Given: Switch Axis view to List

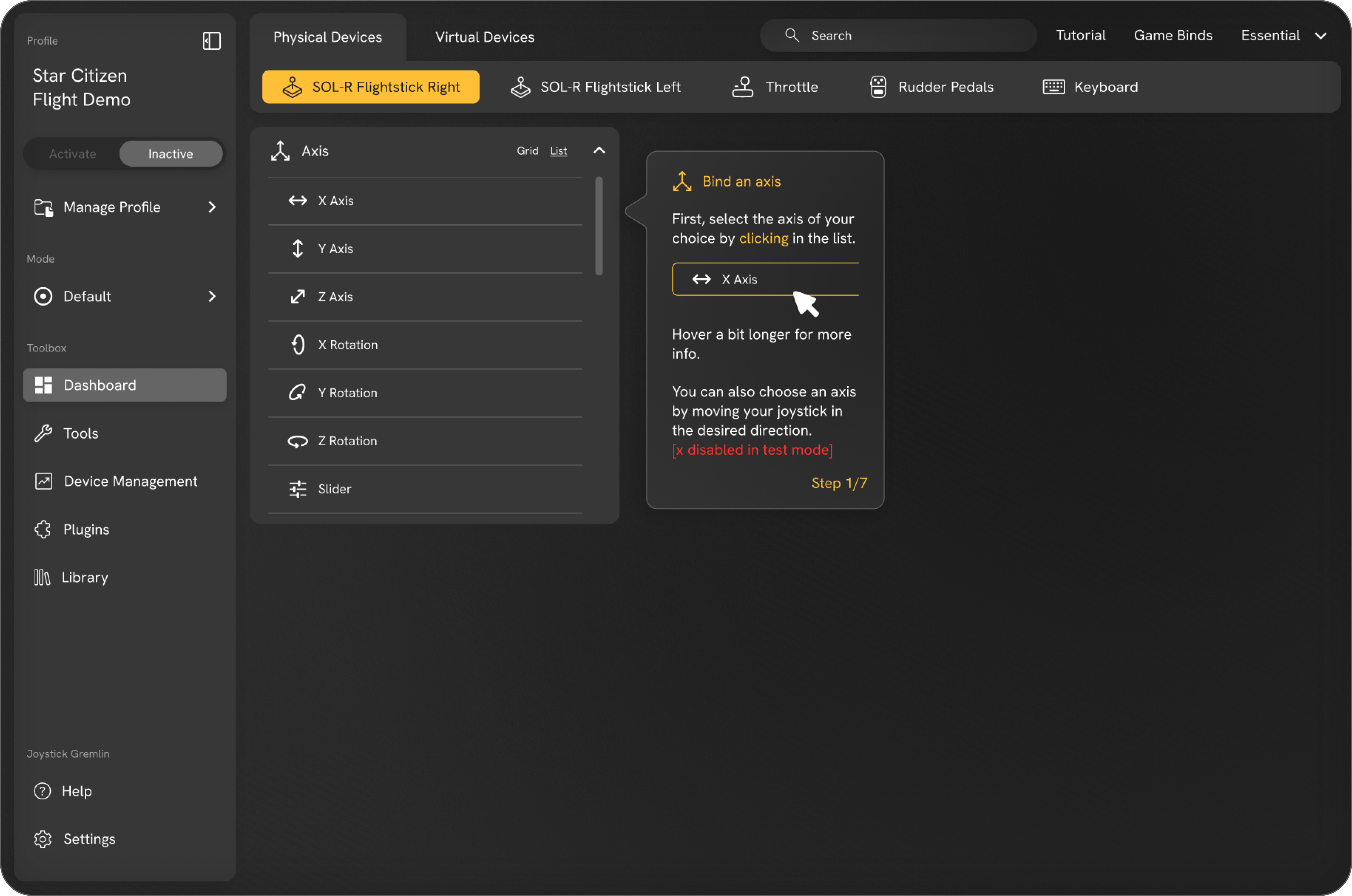Looking at the screenshot, I should tap(558, 151).
